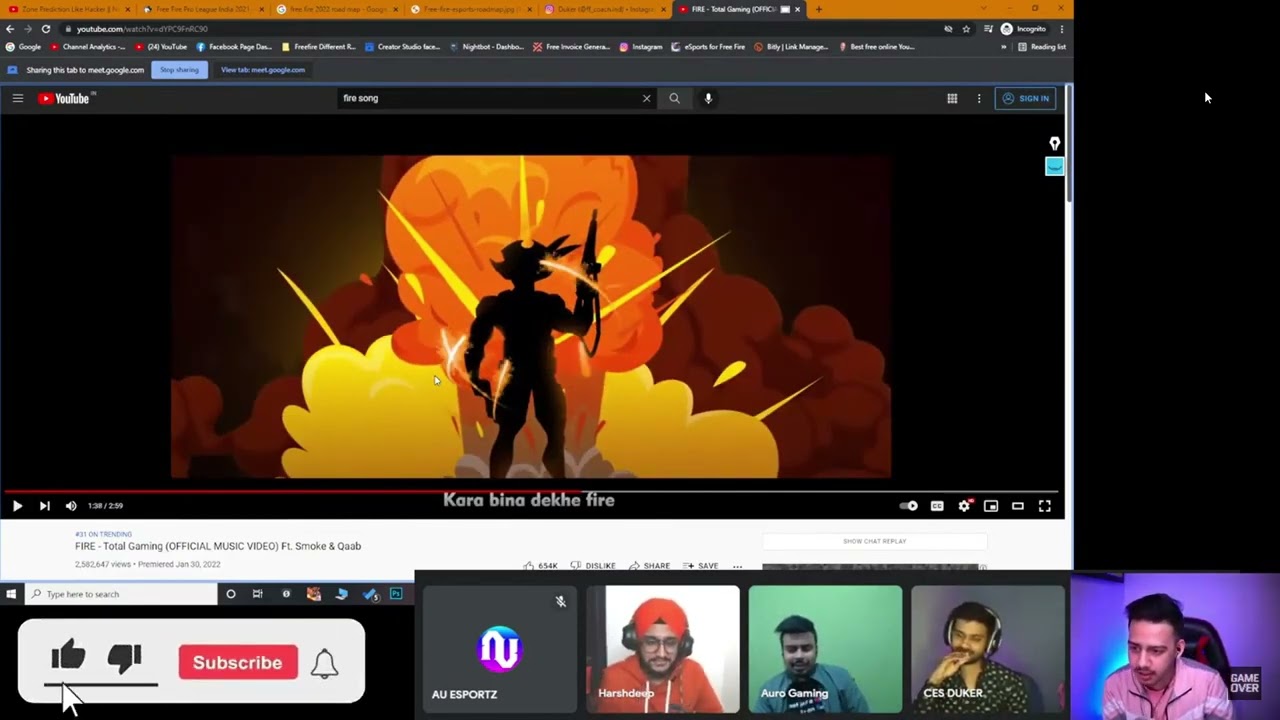Focus the YouTube search box
This screenshot has width=1280, height=720.
click(x=490, y=98)
